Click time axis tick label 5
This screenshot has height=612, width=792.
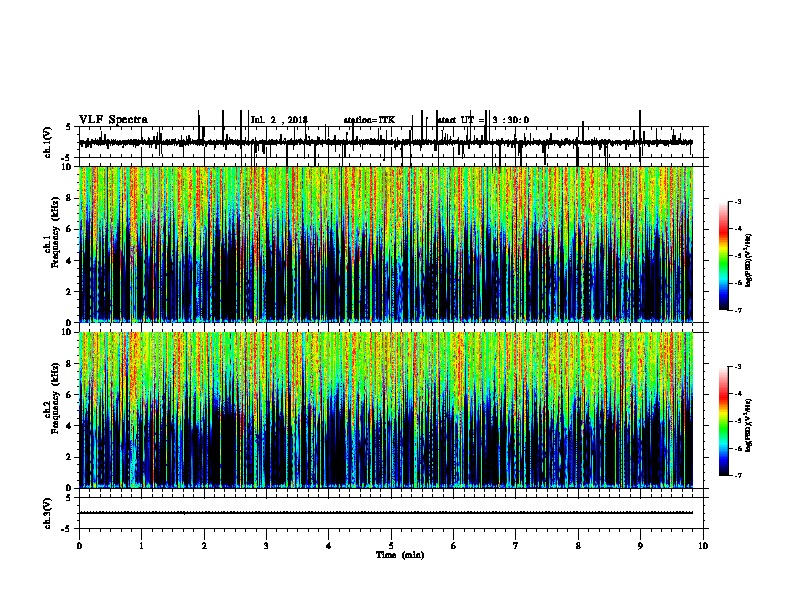coord(391,545)
